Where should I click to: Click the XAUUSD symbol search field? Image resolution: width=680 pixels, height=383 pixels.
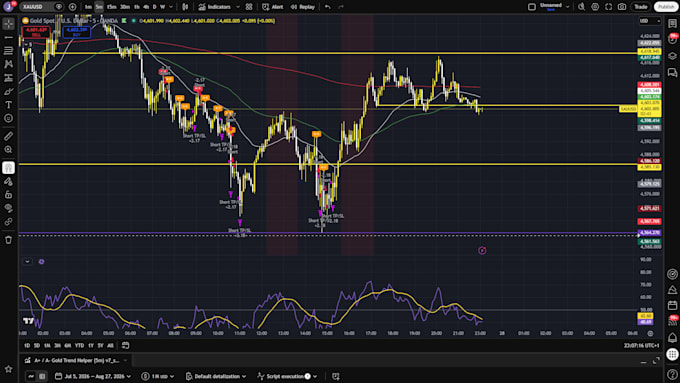[x=37, y=7]
